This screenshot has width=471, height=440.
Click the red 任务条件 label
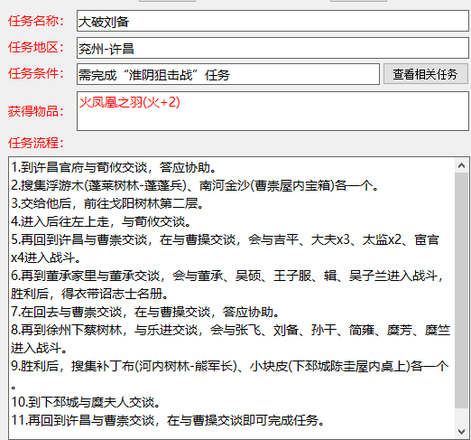pyautogui.click(x=36, y=73)
